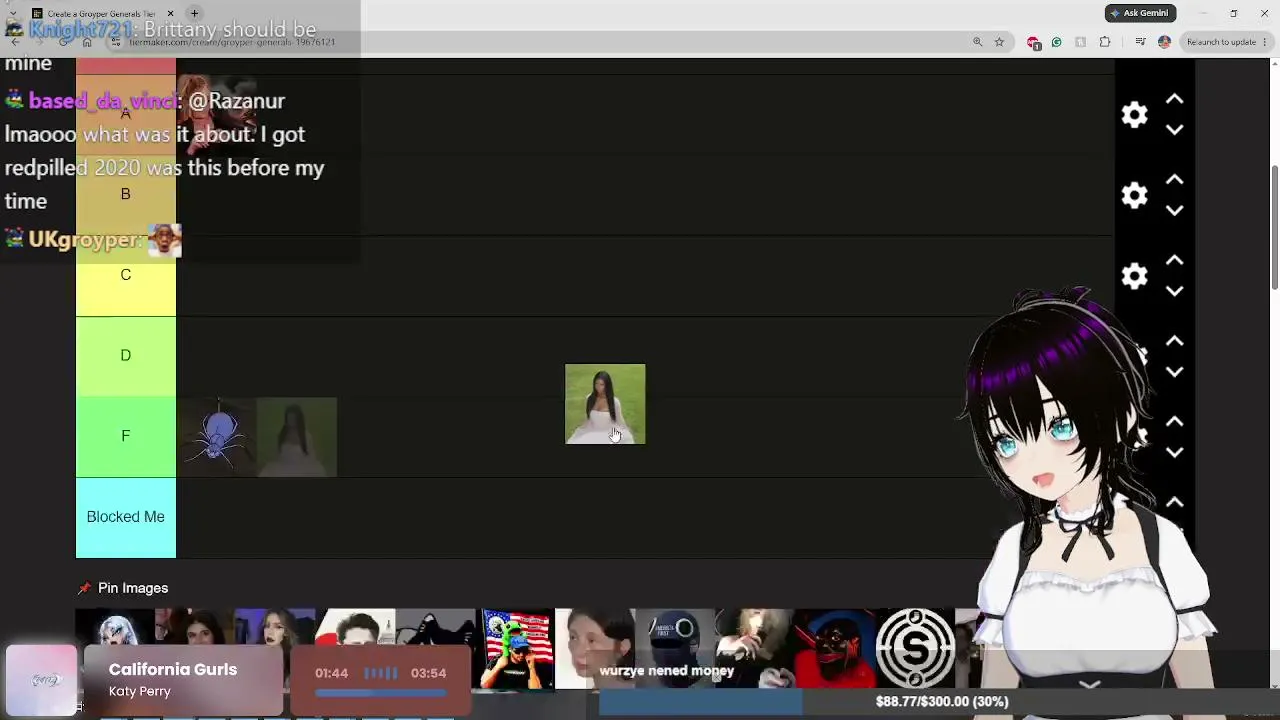The image size is (1280, 720).
Task: Move tier B row up
Action: (x=1175, y=180)
